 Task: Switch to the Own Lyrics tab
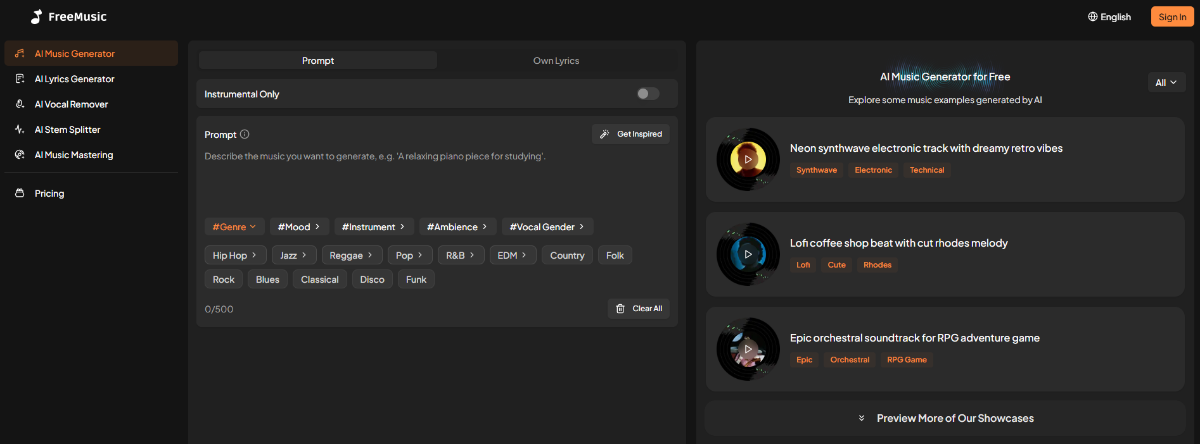(556, 61)
